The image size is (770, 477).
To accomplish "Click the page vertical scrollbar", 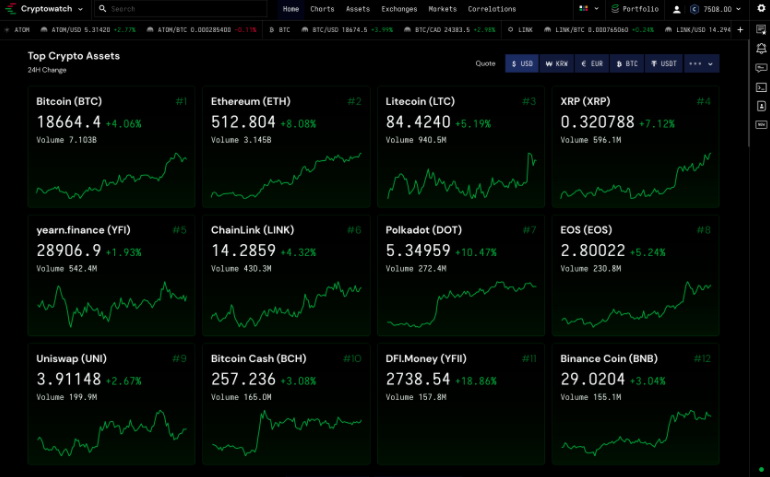I will pos(748,93).
